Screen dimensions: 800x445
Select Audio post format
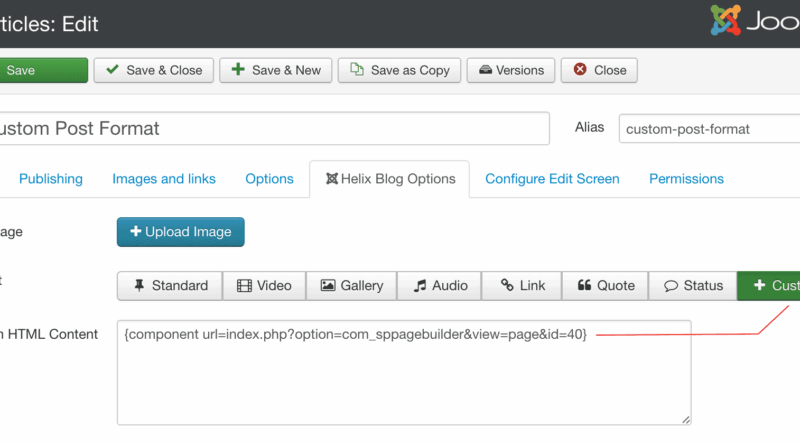point(440,286)
